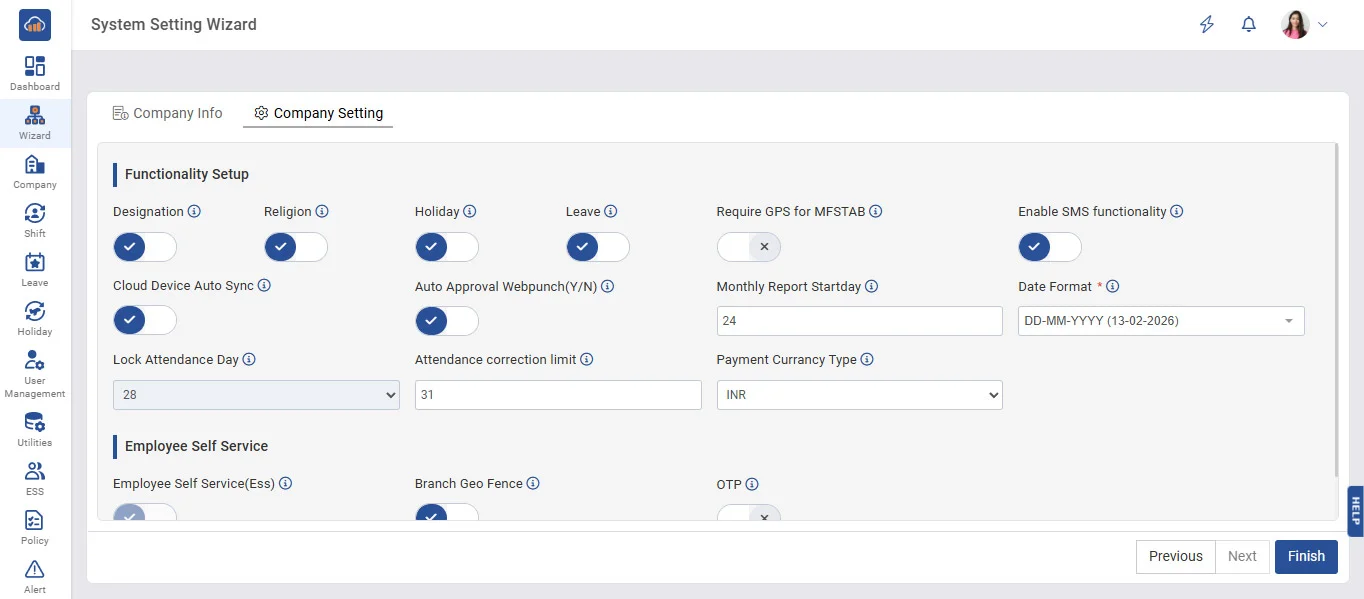
Task: Open the Shift sidebar icon
Action: click(x=35, y=220)
